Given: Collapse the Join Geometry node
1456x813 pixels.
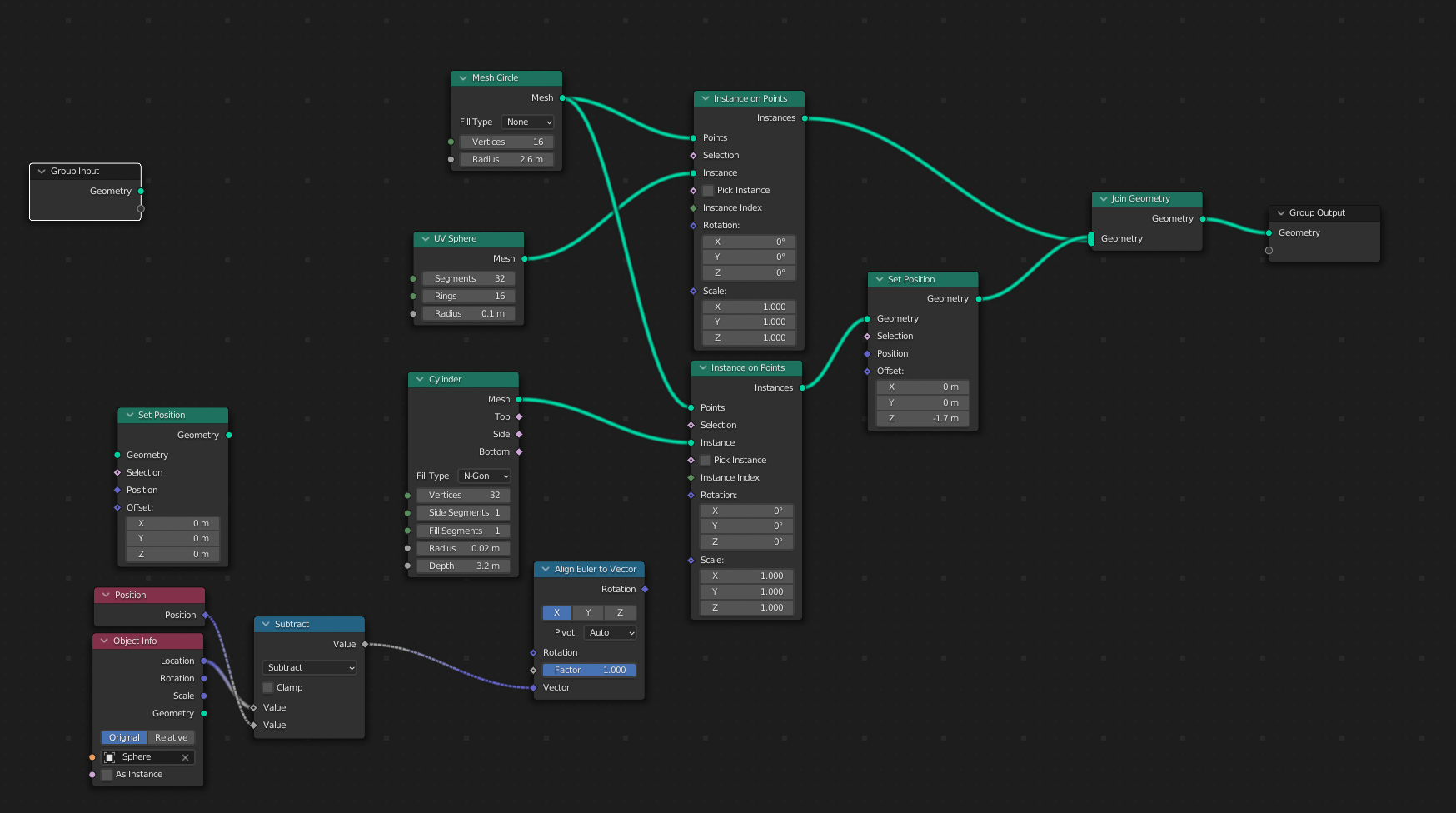Looking at the screenshot, I should pos(1104,199).
